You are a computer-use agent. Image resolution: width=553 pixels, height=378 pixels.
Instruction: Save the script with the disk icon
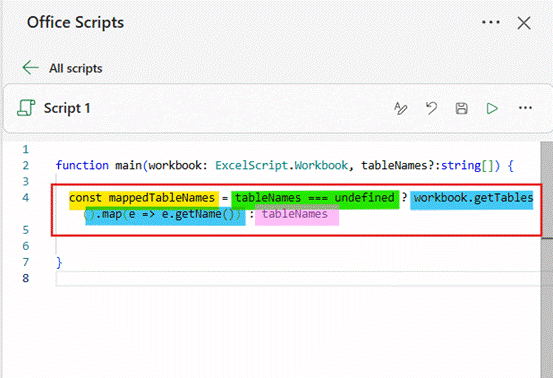pos(461,108)
